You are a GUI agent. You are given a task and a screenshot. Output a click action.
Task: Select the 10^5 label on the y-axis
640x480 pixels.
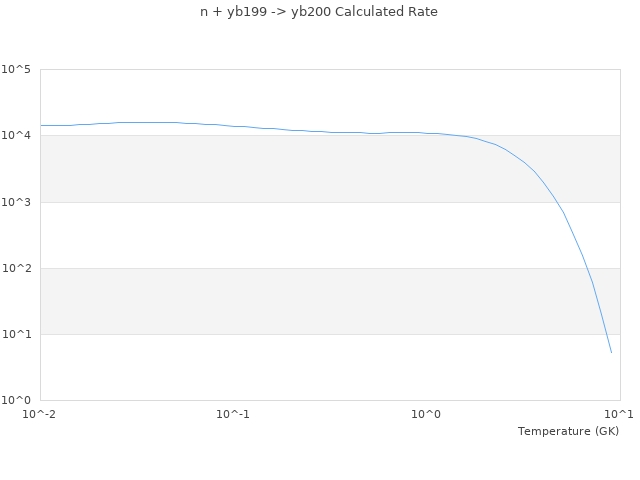[16, 70]
